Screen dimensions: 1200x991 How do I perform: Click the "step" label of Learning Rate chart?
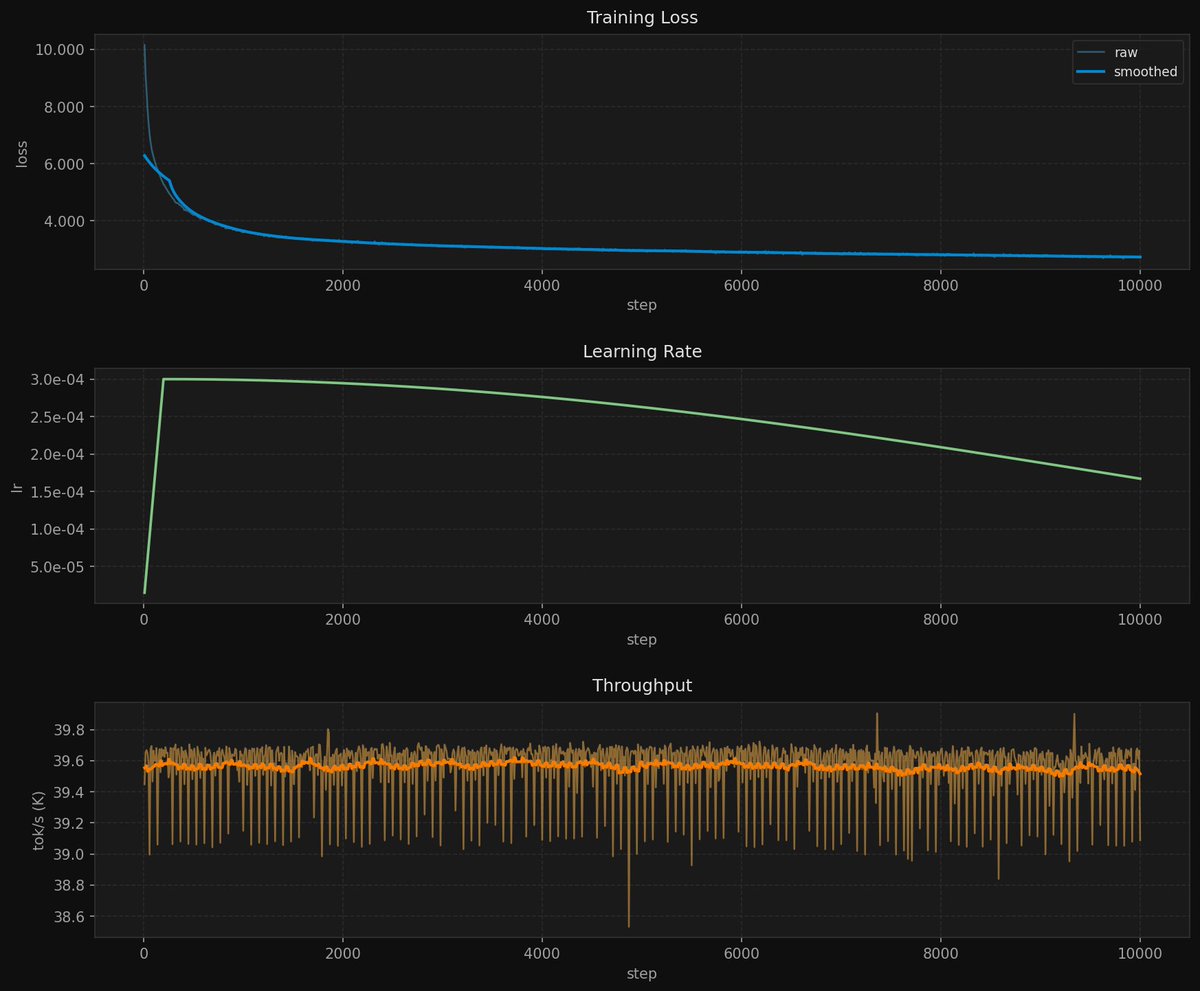tap(641, 640)
